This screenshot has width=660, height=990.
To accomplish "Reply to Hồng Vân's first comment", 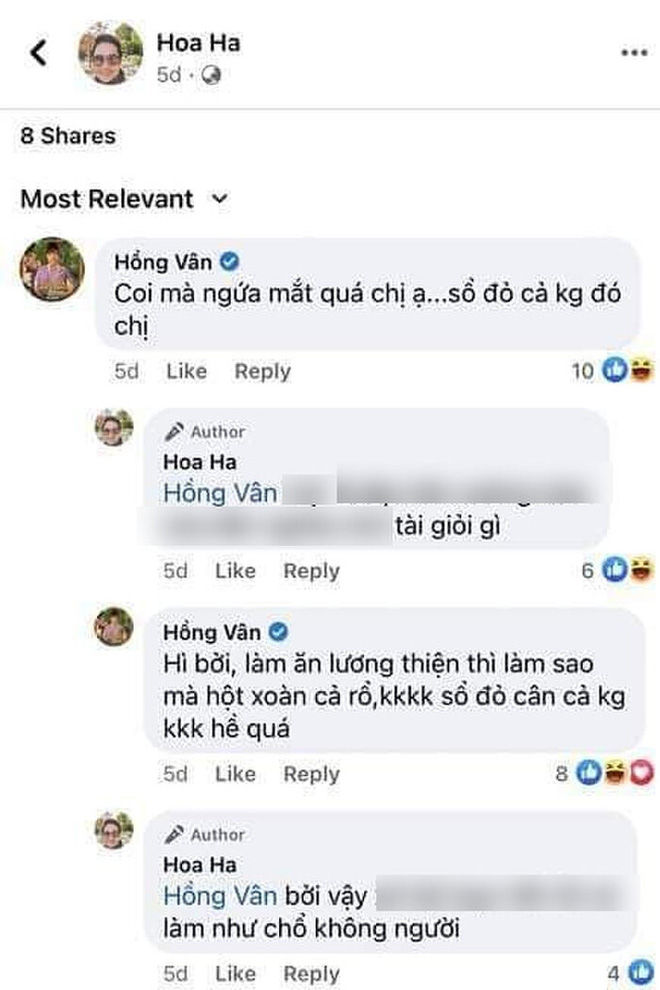I will pos(262,371).
